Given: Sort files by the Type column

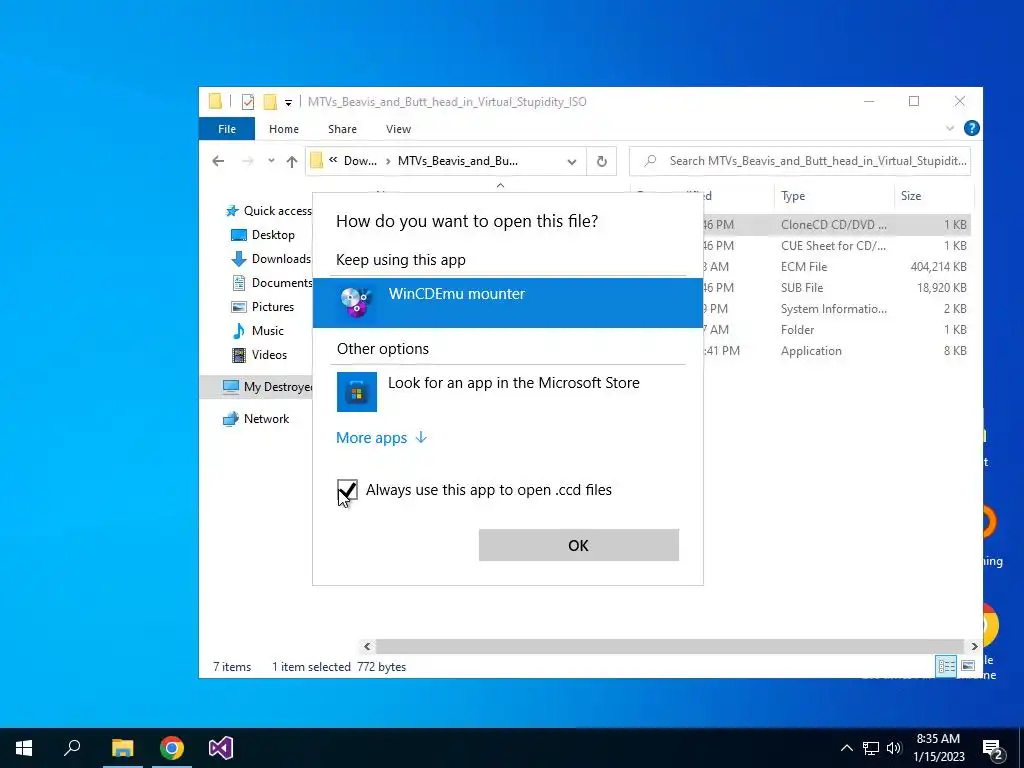Looking at the screenshot, I should point(834,196).
